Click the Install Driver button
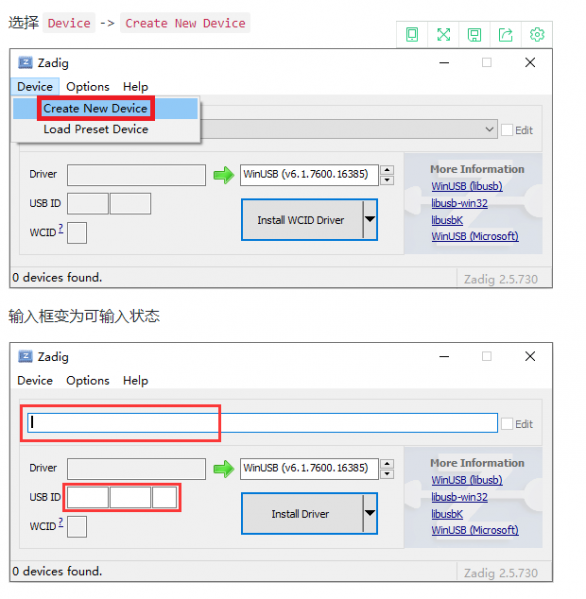The height and width of the screenshot is (599, 586). point(301,513)
